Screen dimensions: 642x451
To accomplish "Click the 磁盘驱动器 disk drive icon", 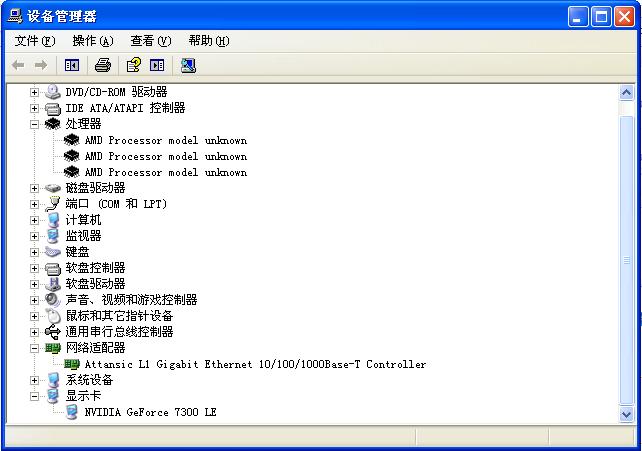I will click(x=52, y=188).
